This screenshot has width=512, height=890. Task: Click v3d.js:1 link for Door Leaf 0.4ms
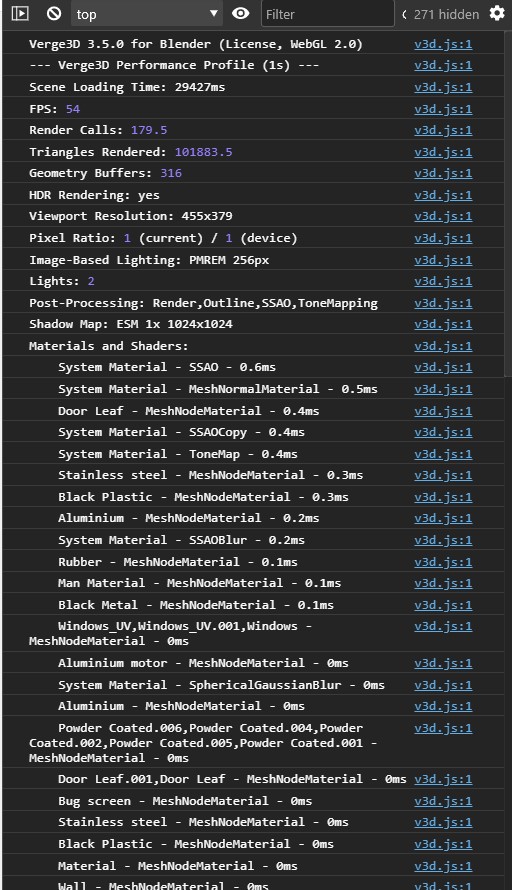pyautogui.click(x=443, y=411)
